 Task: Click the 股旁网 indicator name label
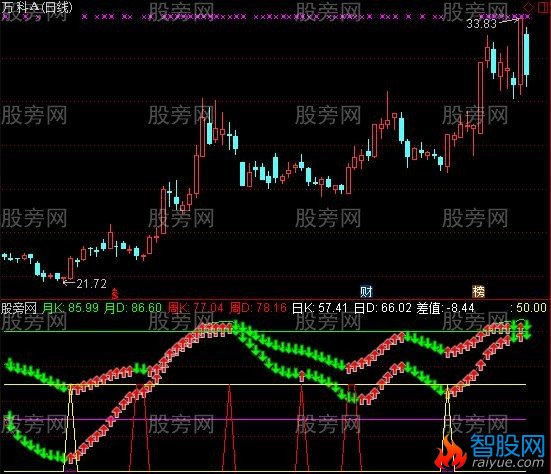coord(19,308)
